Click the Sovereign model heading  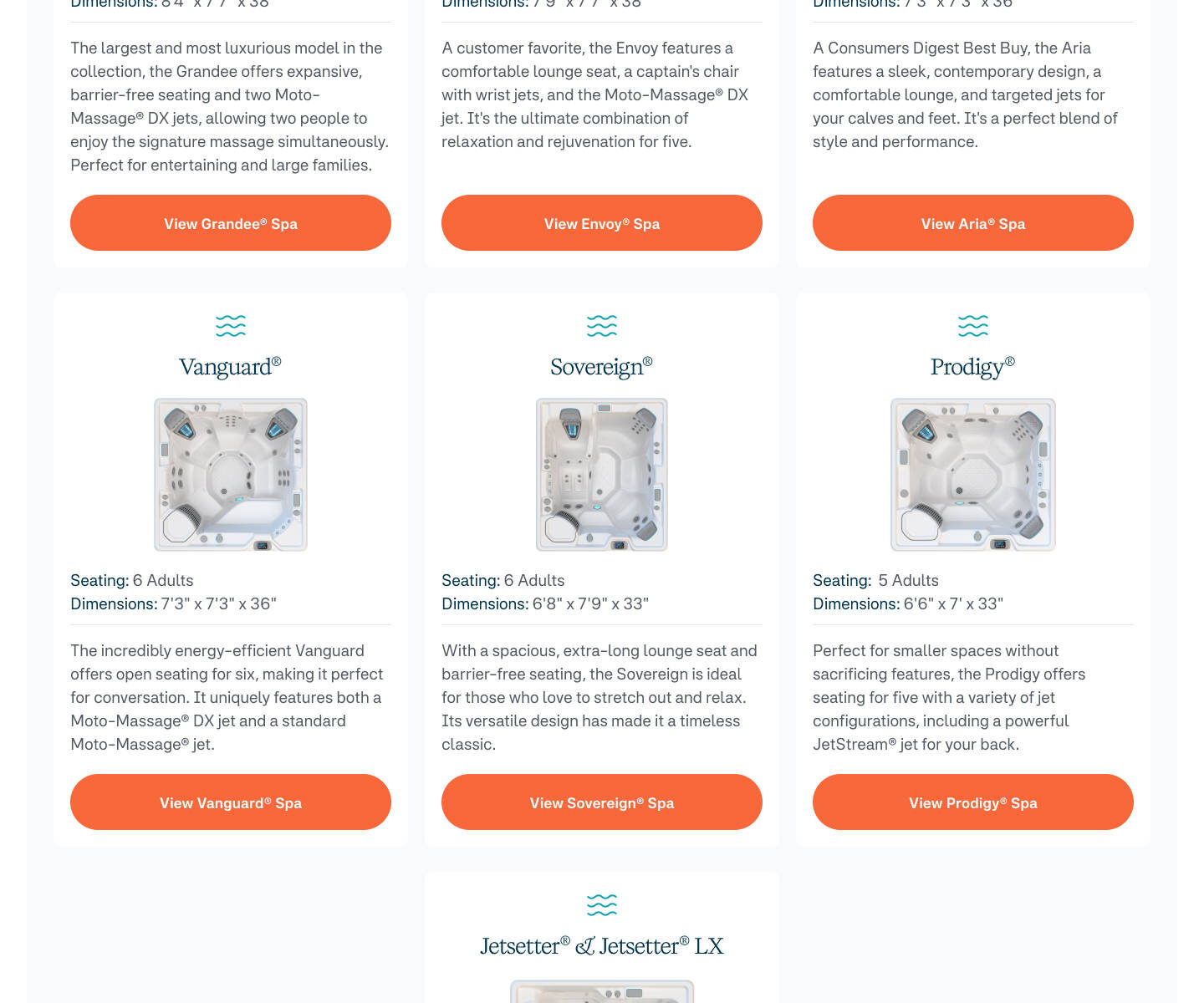[x=601, y=367]
